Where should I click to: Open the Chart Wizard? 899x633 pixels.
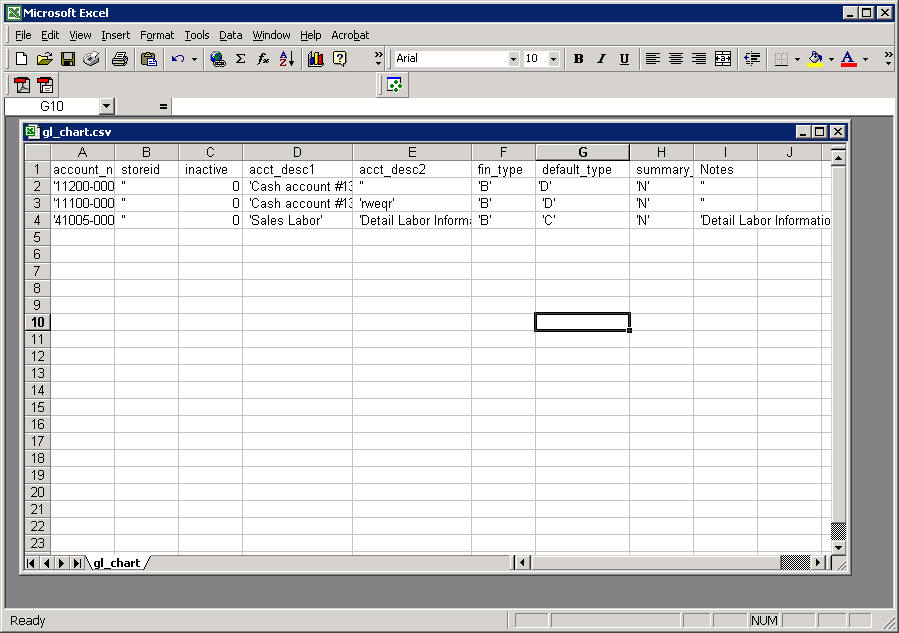coord(315,59)
